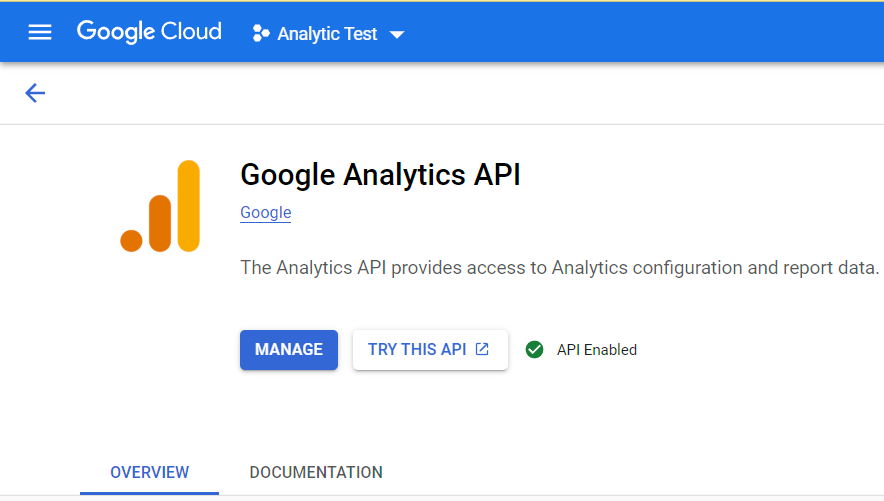This screenshot has width=884, height=501.
Task: Click the orange dot in Analytics logo
Action: (131, 240)
